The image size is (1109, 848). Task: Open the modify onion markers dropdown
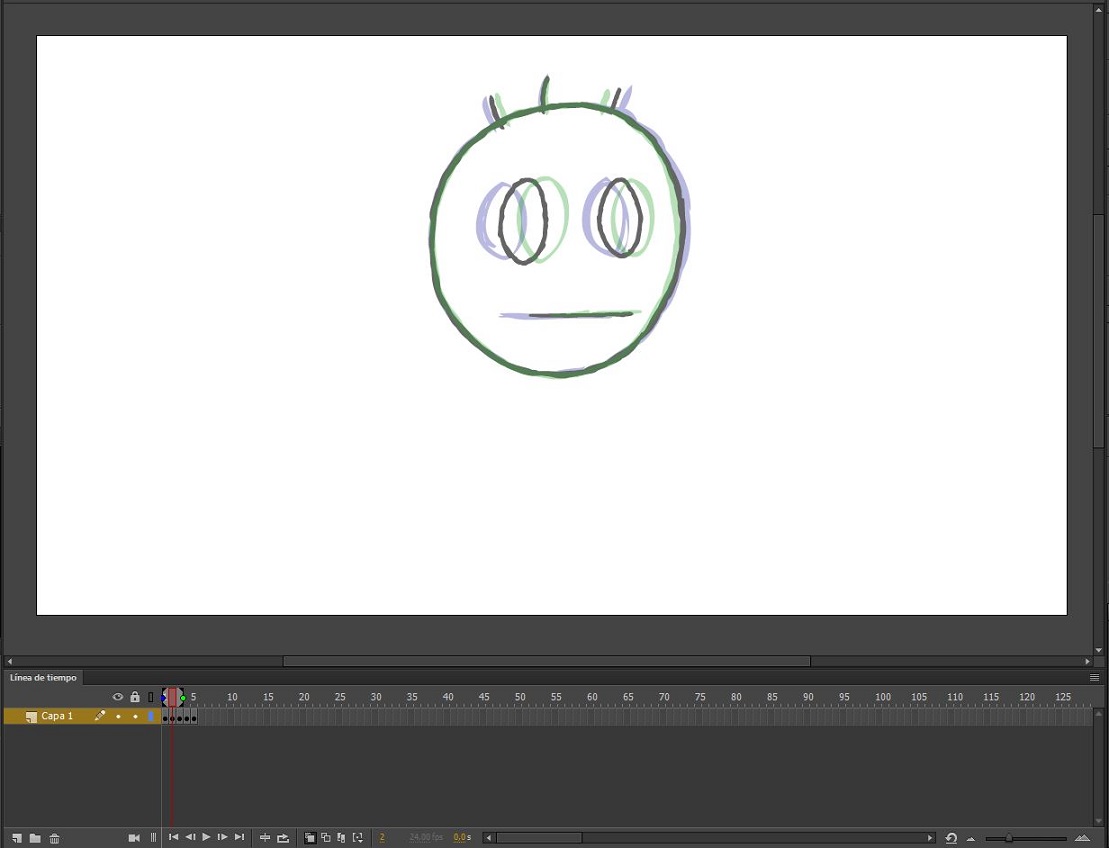[x=359, y=838]
